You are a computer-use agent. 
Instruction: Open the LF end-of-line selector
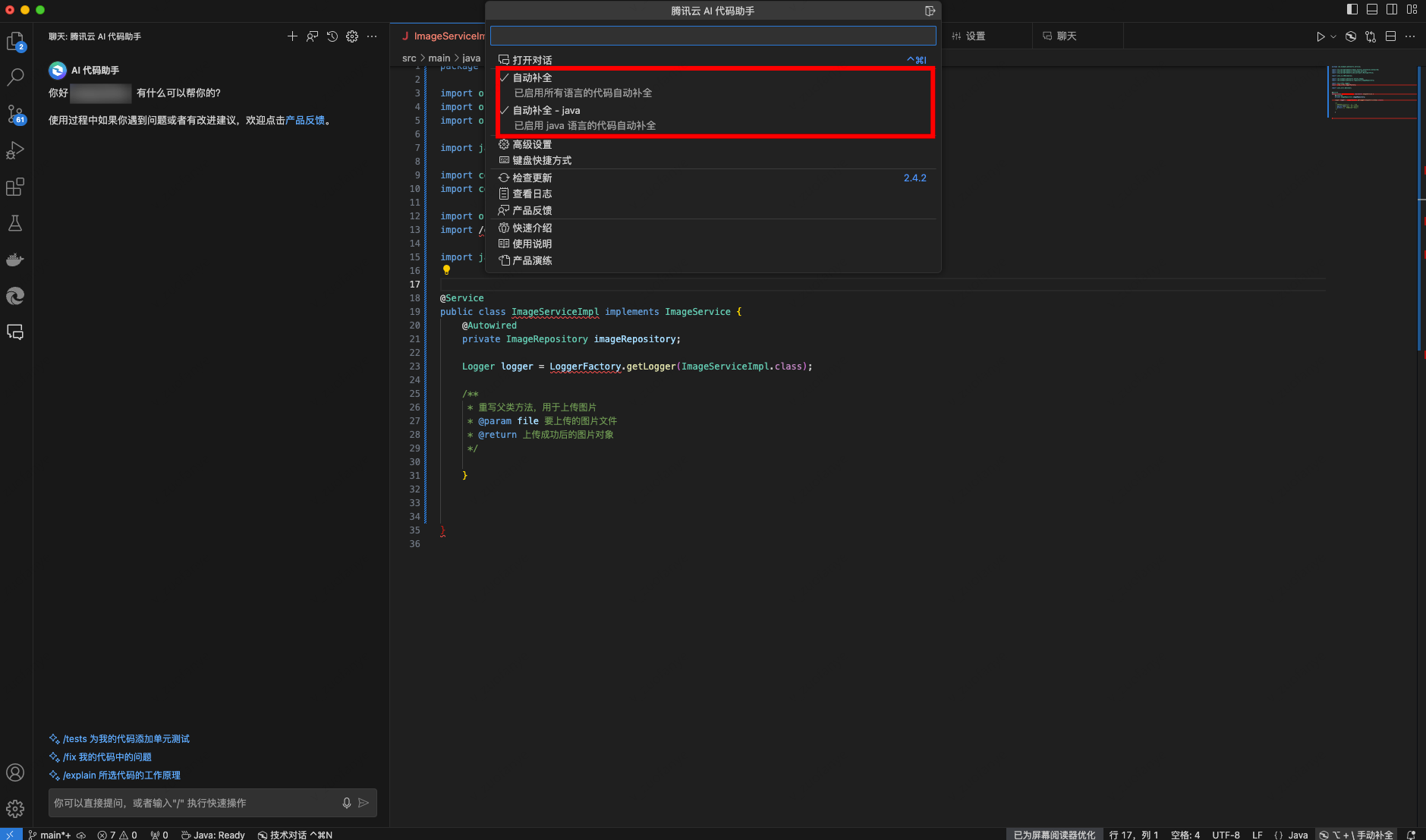coord(1258,835)
